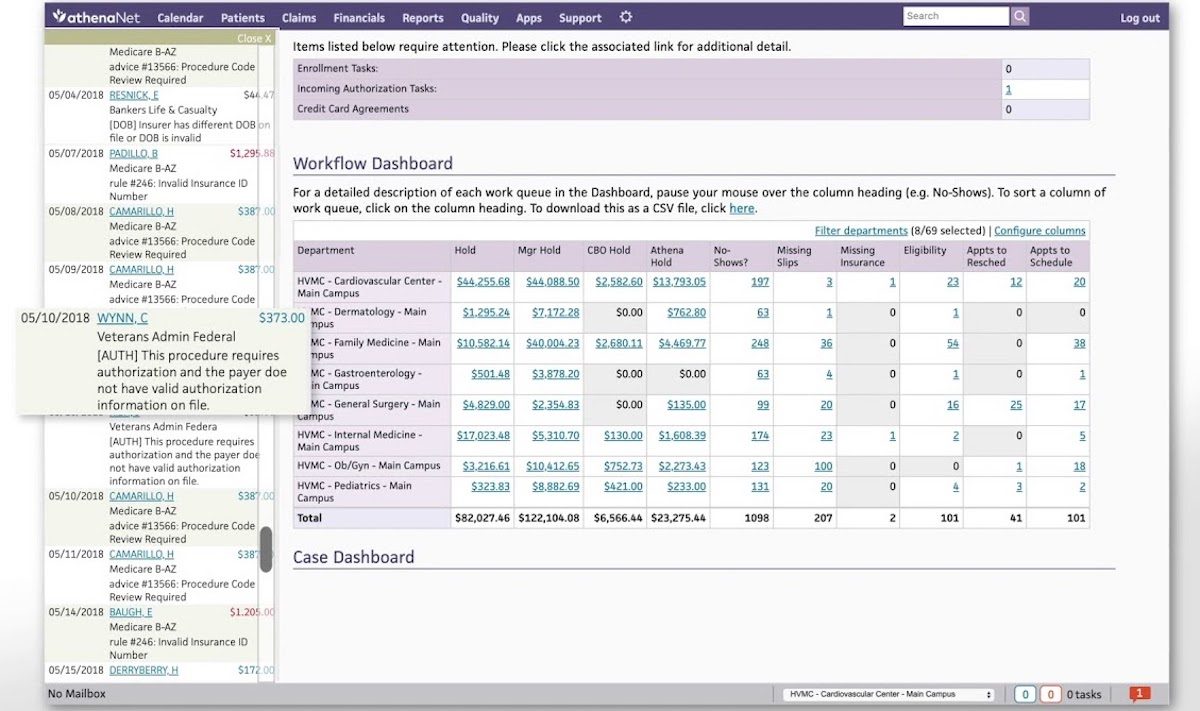1200x711 pixels.
Task: Click the here link to download CSV
Action: tap(742, 208)
